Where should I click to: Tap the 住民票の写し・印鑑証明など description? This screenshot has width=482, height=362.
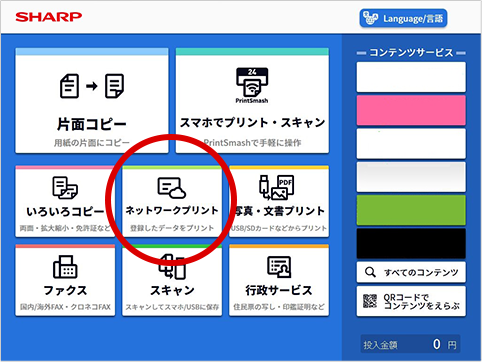pos(279,307)
